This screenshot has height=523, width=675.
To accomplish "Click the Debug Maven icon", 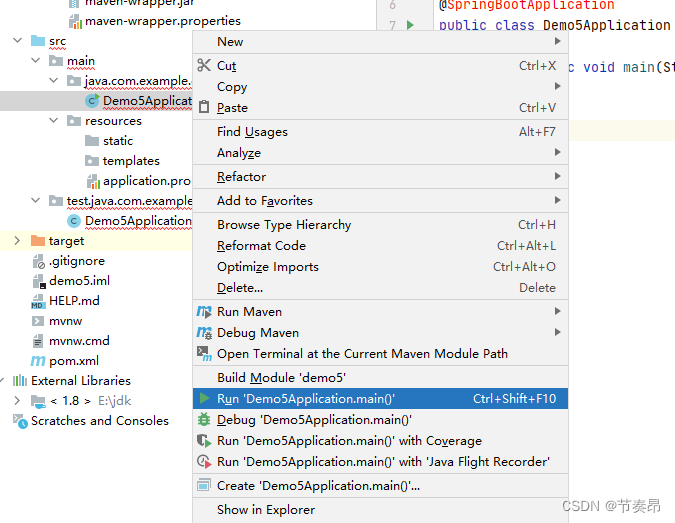I will 204,332.
